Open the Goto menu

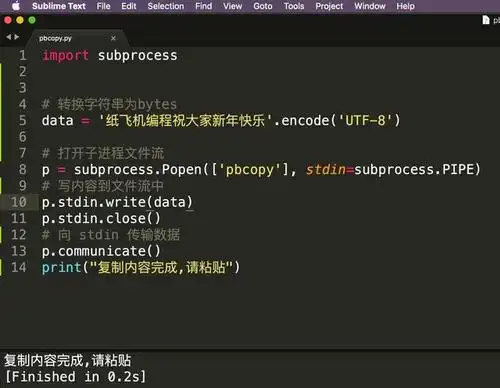tap(263, 6)
